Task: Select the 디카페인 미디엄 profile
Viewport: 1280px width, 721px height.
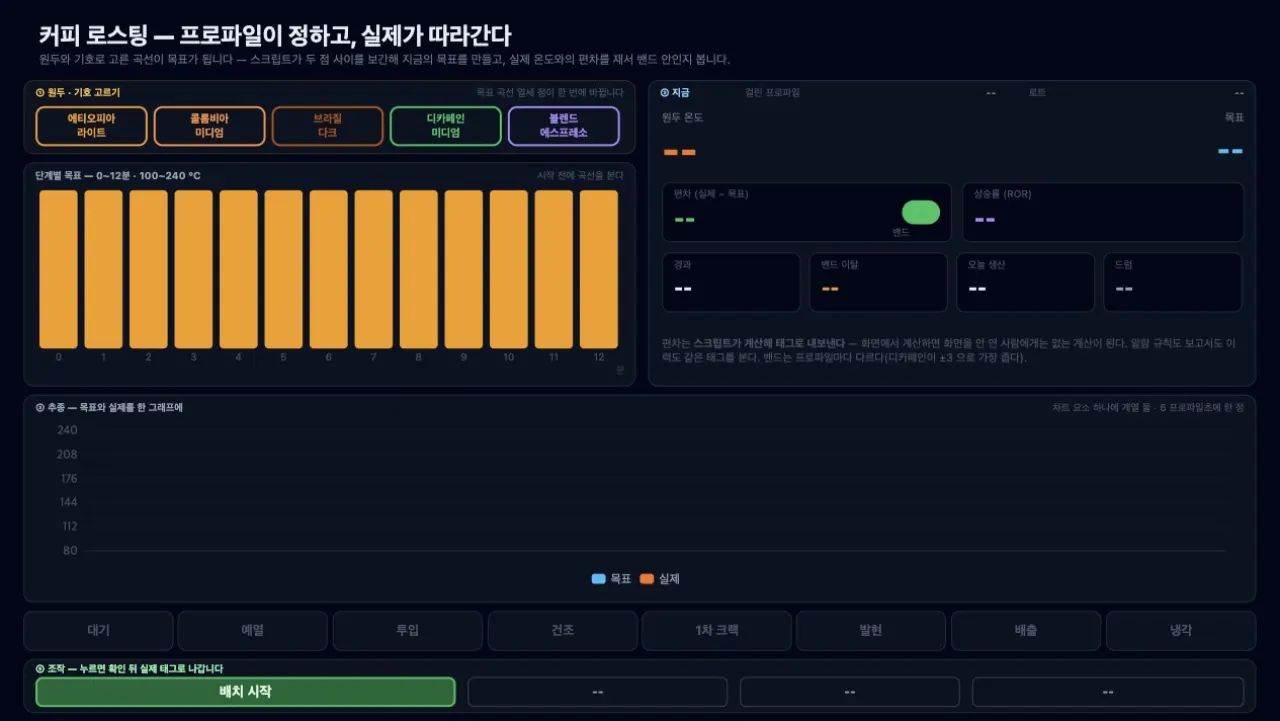Action: (445, 126)
